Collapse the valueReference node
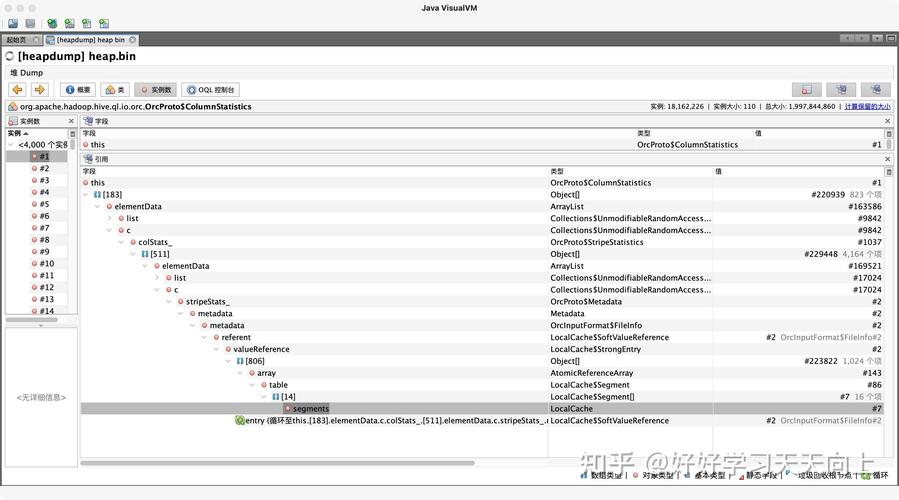Viewport: 899px width, 500px height. click(x=217, y=349)
